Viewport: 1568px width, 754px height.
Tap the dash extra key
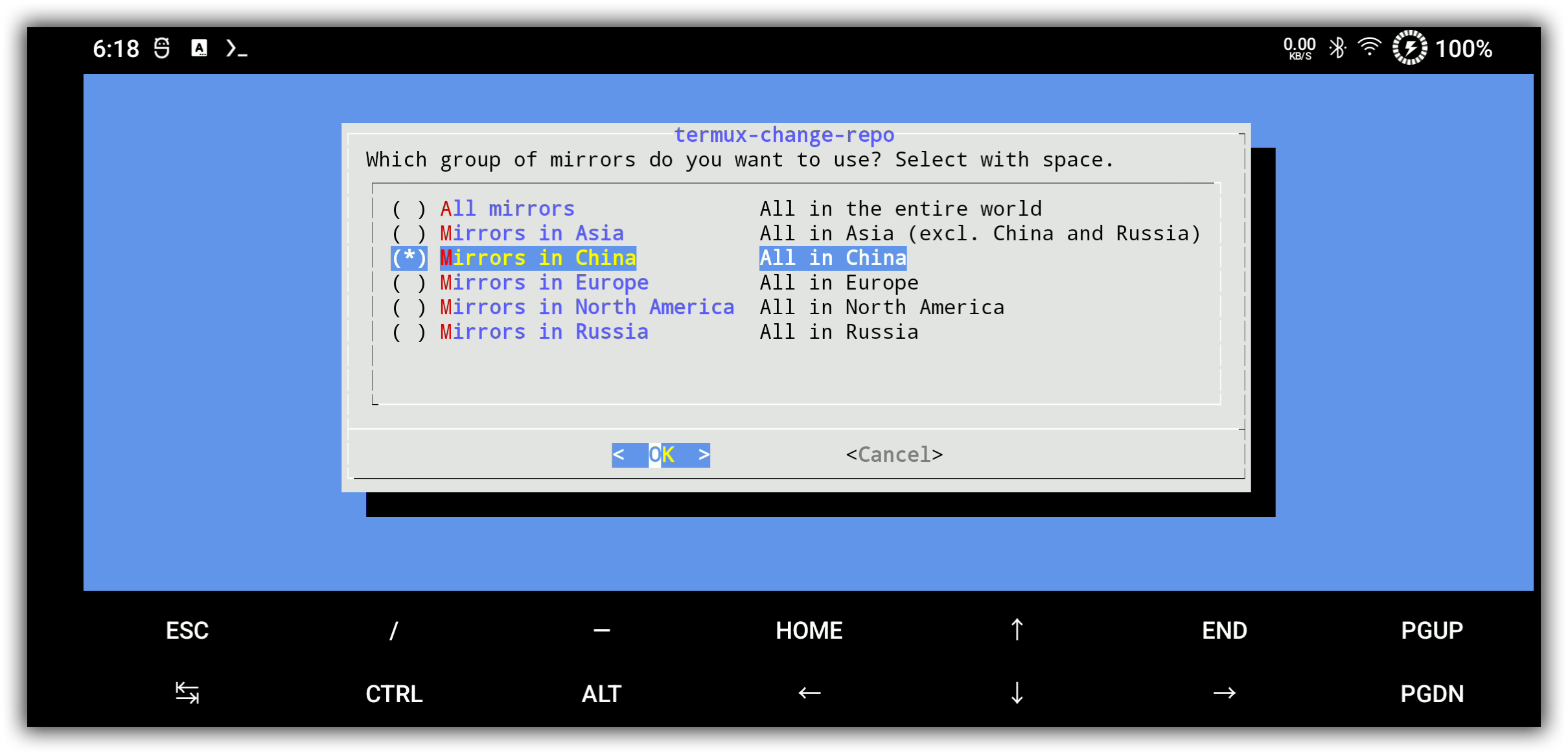click(x=602, y=630)
